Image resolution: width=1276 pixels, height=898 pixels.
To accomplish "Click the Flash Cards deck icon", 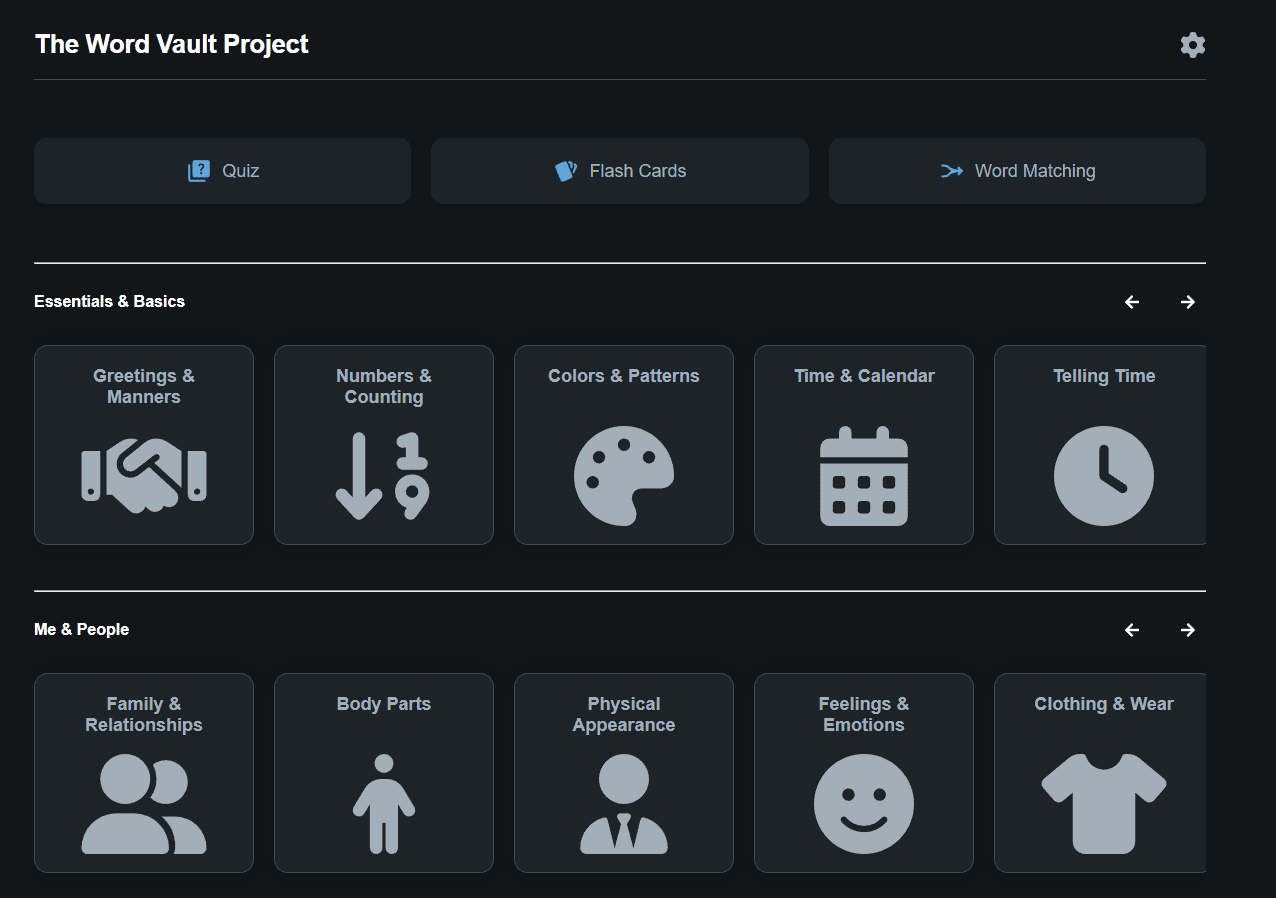I will pos(566,171).
